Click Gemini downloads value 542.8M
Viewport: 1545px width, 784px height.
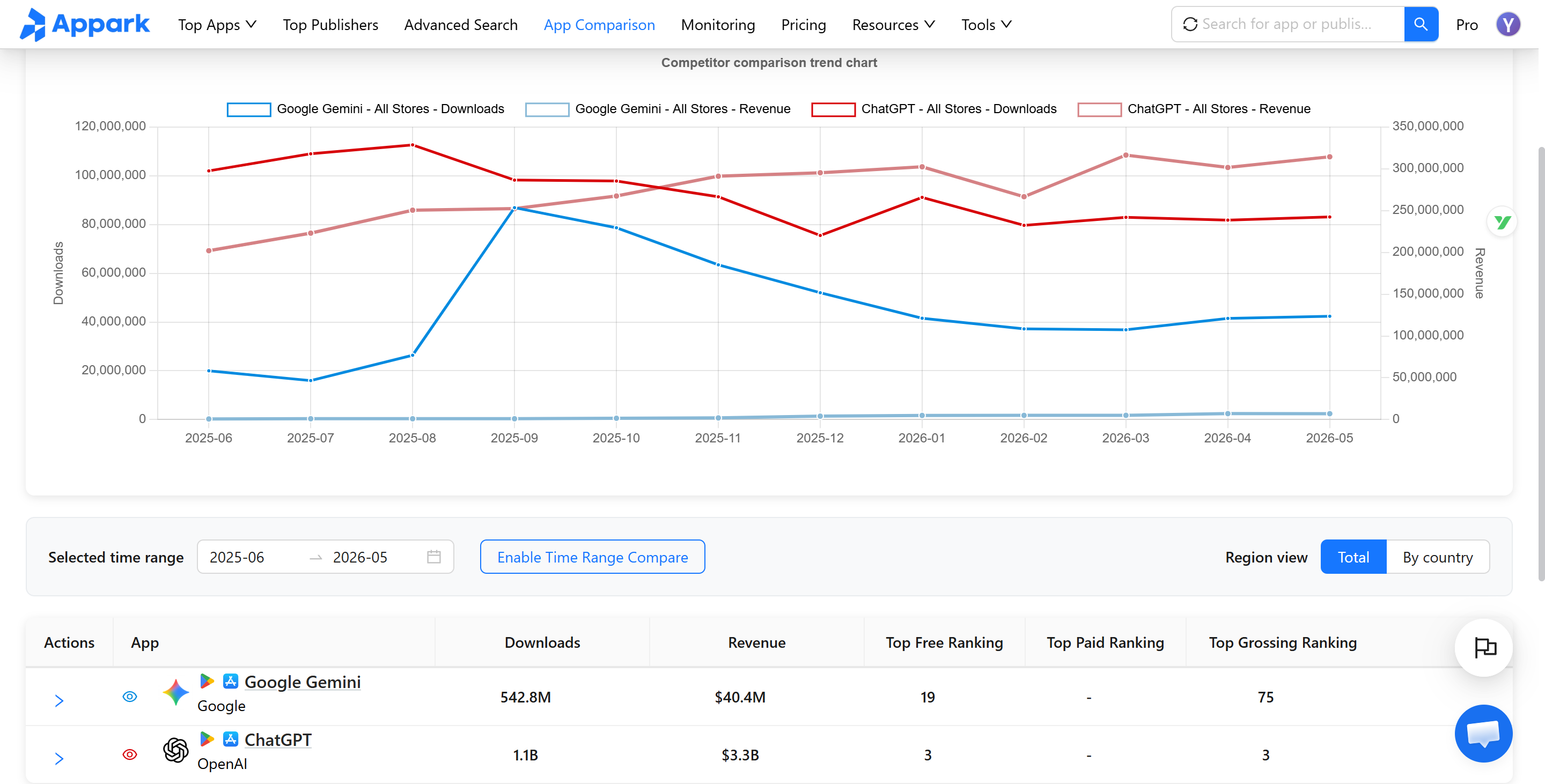525,697
